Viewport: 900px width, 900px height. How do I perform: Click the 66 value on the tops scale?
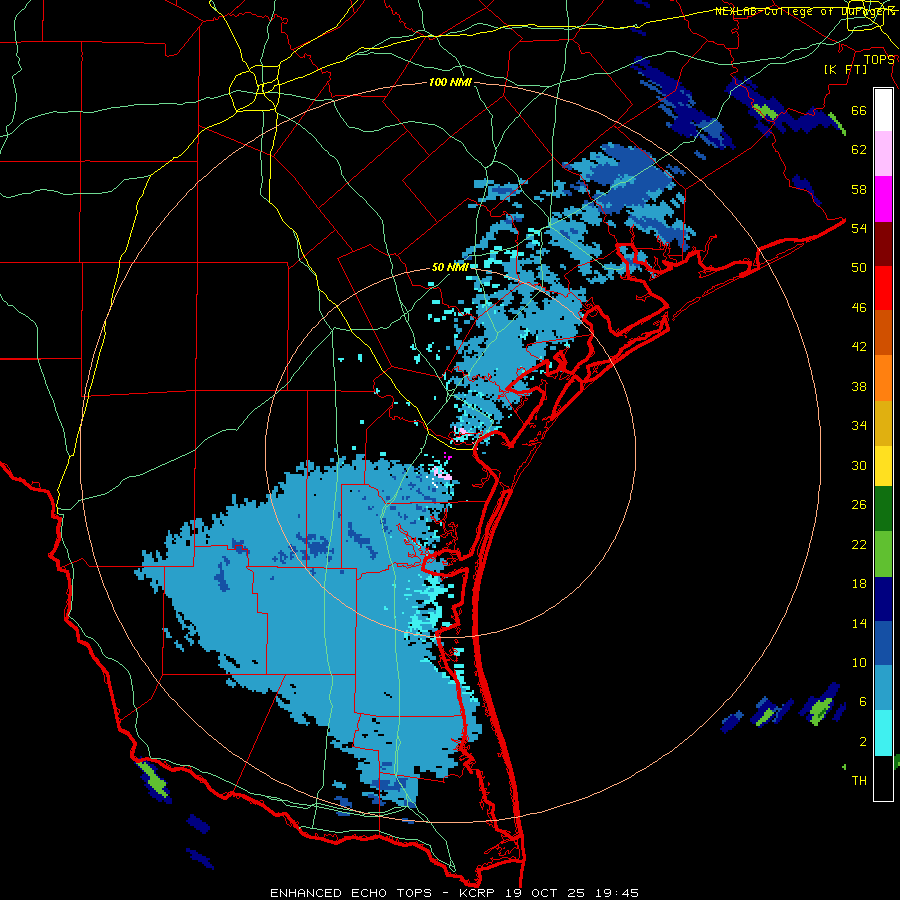[859, 110]
